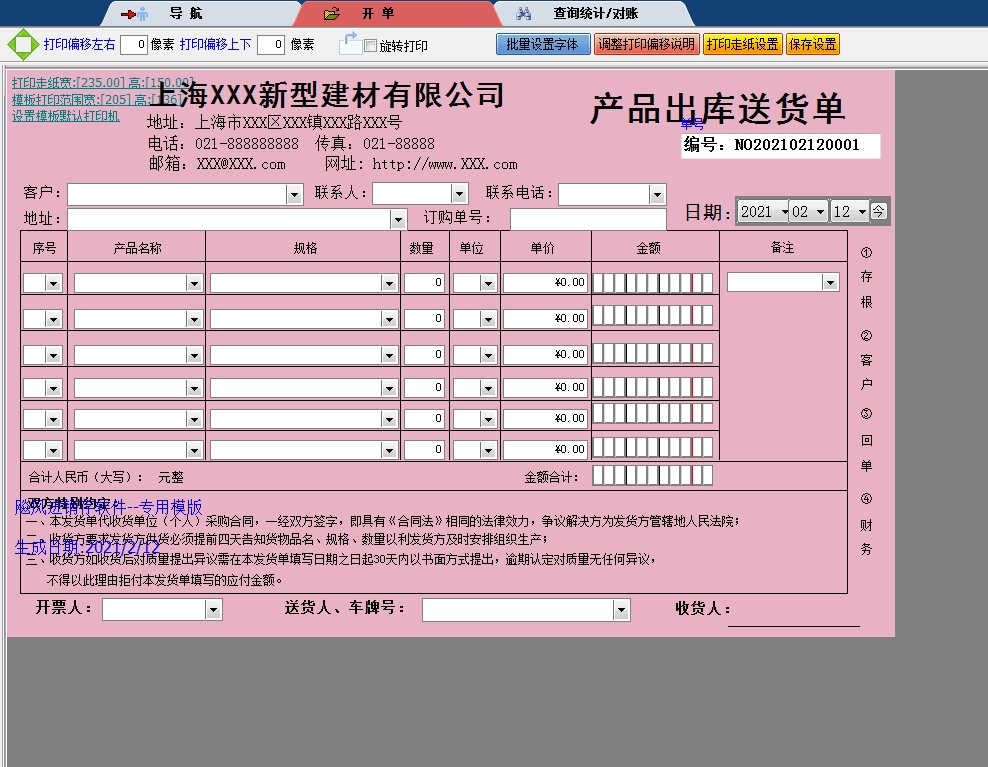
Task: Click the green print offset direction arrows icon
Action: pos(21,45)
